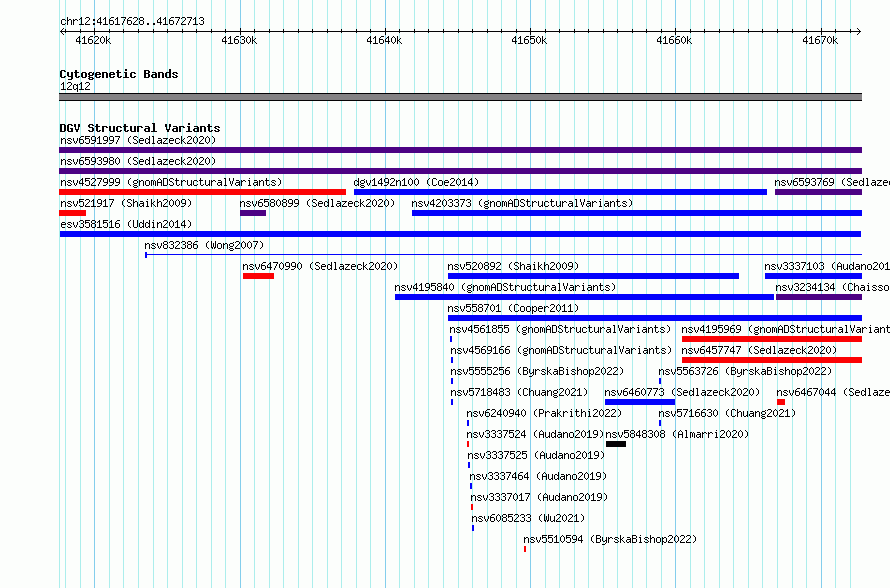The width and height of the screenshot is (890, 588).
Task: Click the 12q12 cytogenetic band bar
Action: click(x=460, y=97)
